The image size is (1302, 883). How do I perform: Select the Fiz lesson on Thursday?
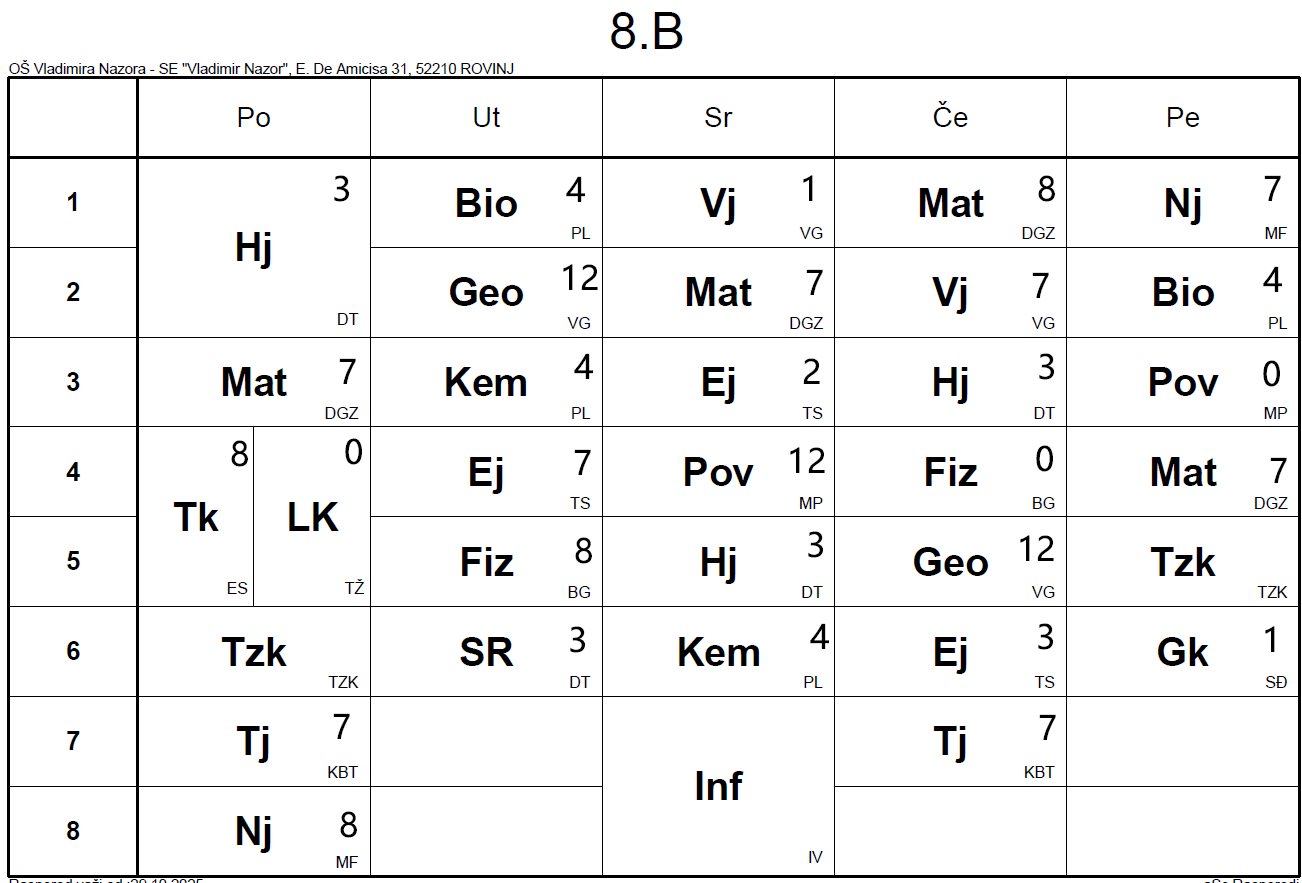coord(950,472)
